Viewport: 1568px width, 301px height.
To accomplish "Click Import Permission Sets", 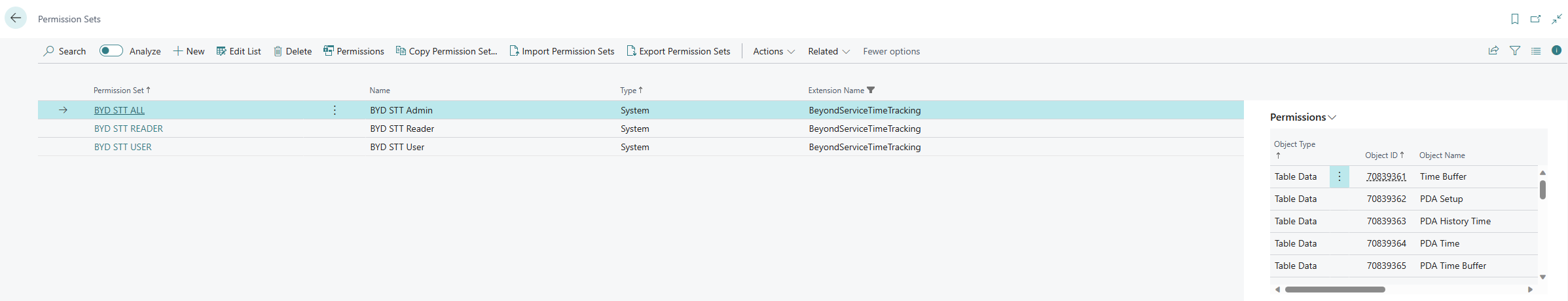I will coord(562,51).
